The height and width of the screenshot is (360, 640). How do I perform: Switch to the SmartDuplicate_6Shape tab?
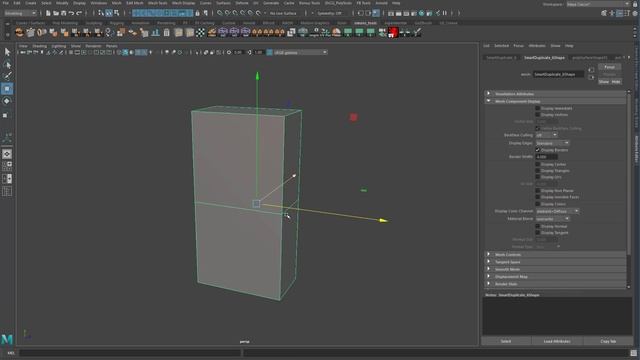pos(544,58)
